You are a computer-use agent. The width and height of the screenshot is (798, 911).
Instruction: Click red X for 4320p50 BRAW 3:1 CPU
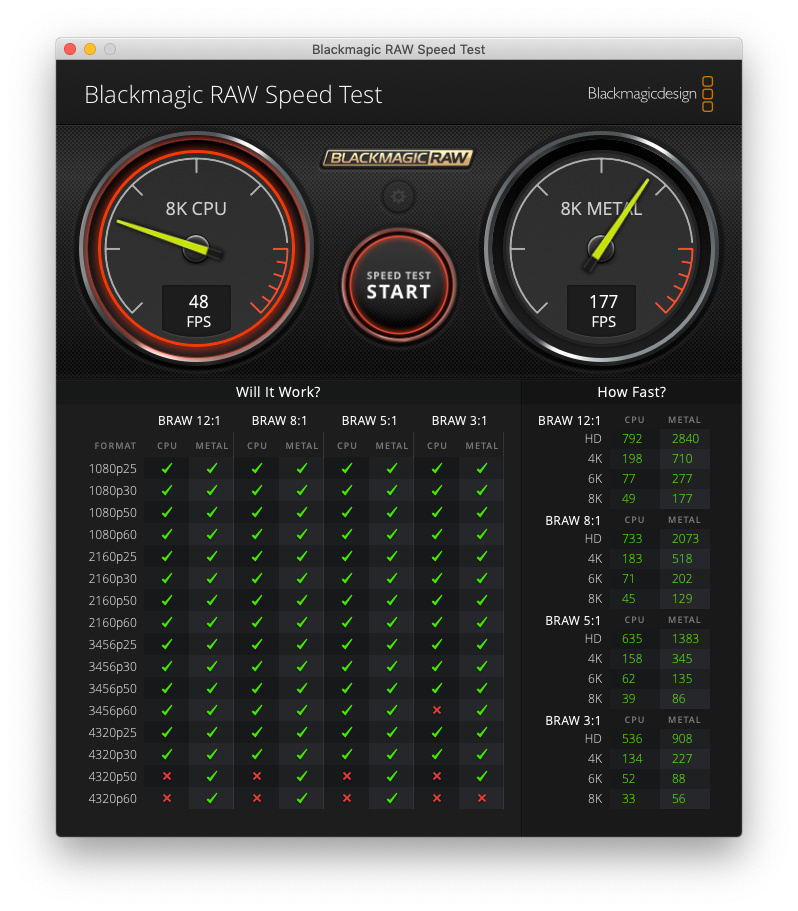[437, 776]
